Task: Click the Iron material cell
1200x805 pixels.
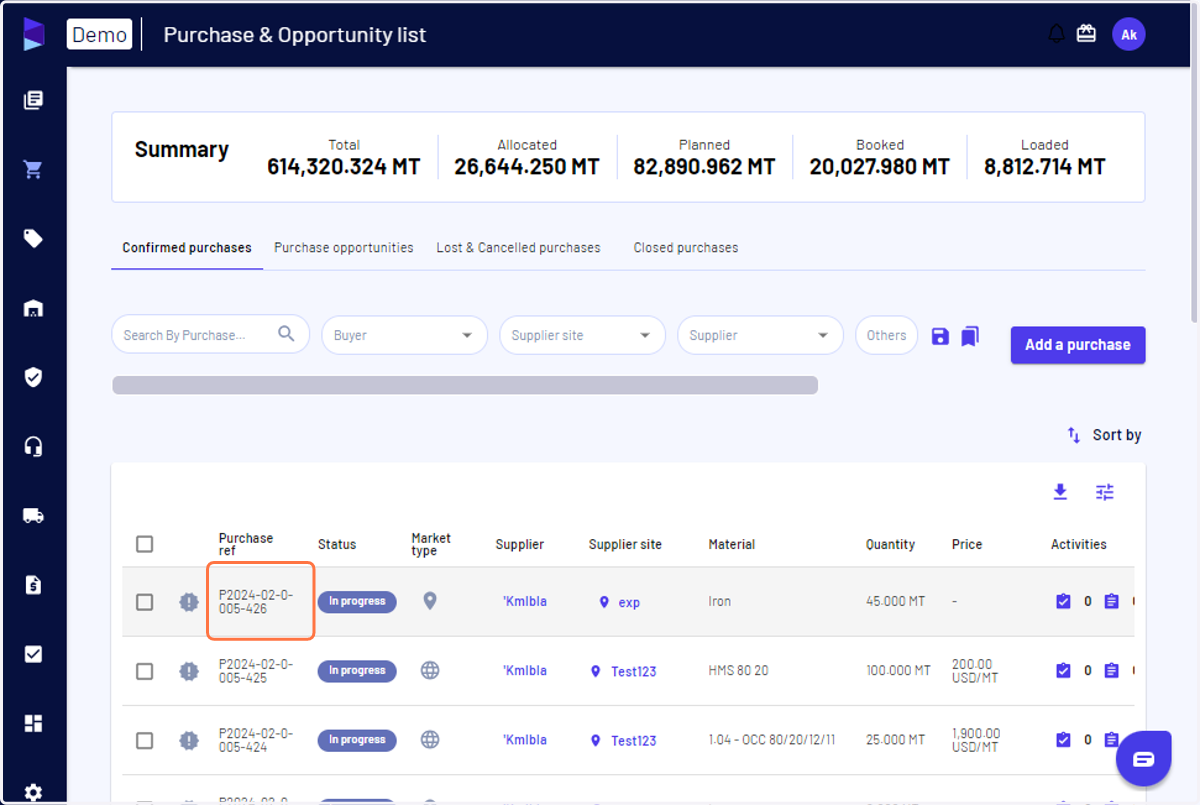Action: click(x=720, y=602)
